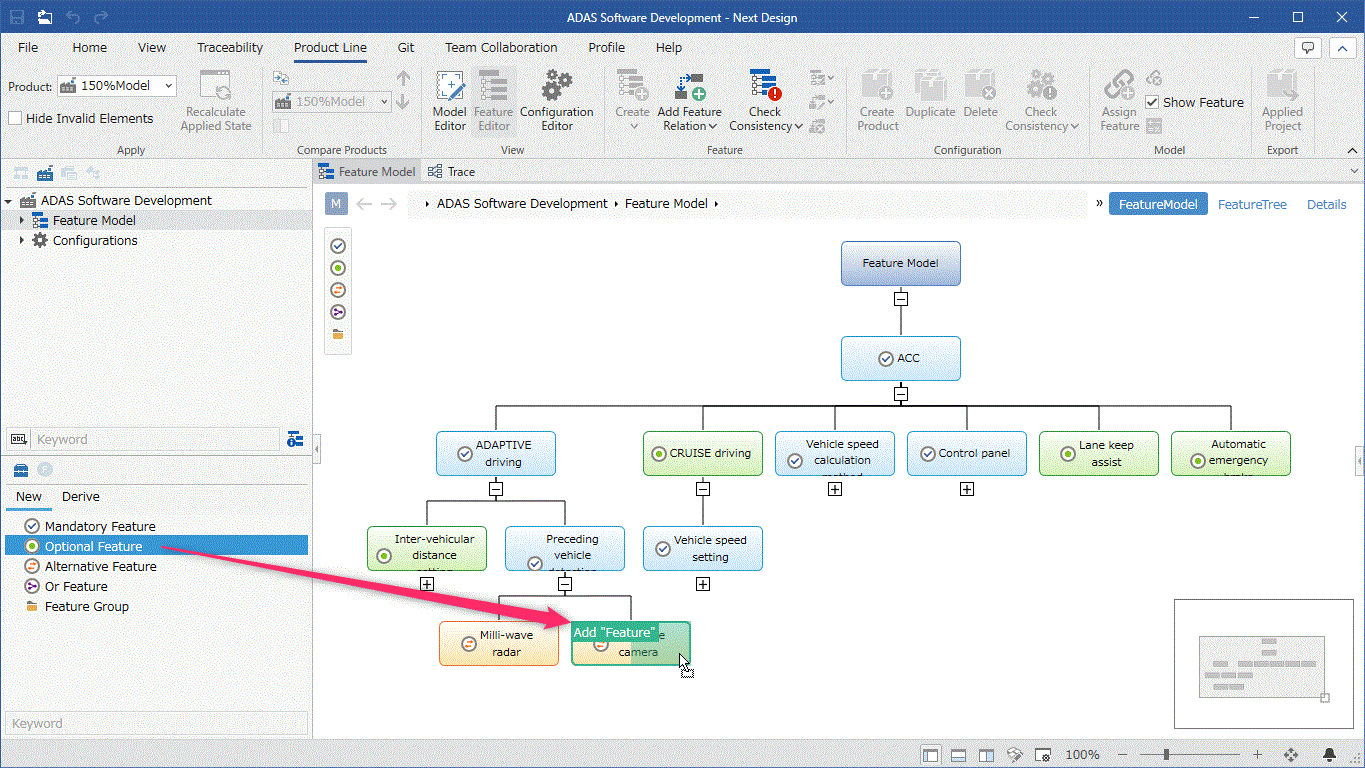
Task: Collapse ACC node children
Action: (x=901, y=393)
